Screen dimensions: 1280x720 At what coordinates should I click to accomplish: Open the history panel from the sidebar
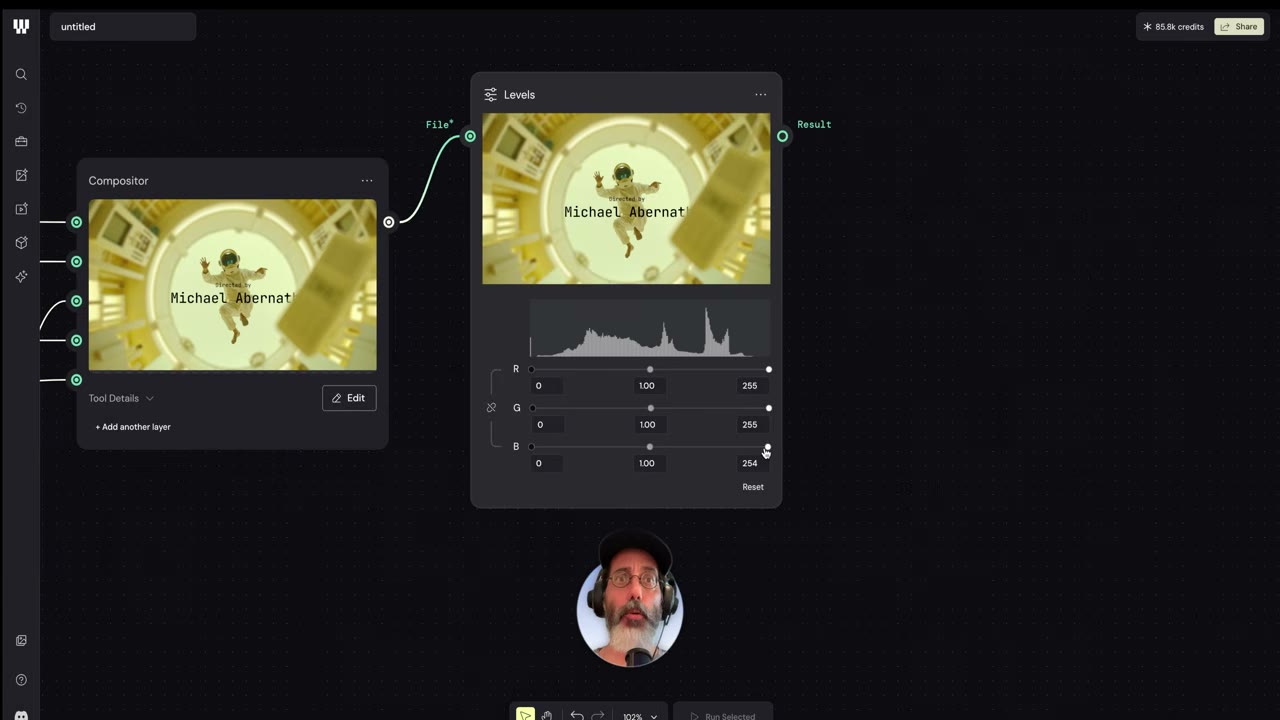tap(21, 108)
